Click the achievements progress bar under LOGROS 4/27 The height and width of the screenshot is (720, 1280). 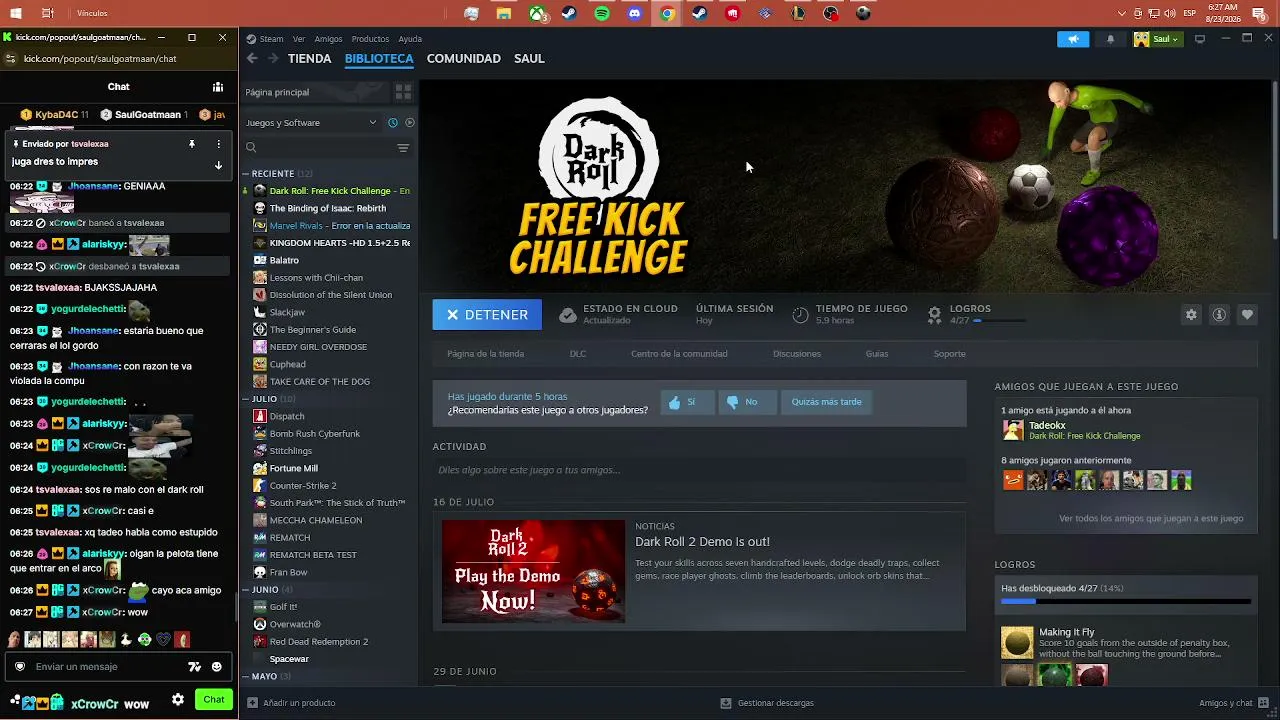coord(1000,321)
